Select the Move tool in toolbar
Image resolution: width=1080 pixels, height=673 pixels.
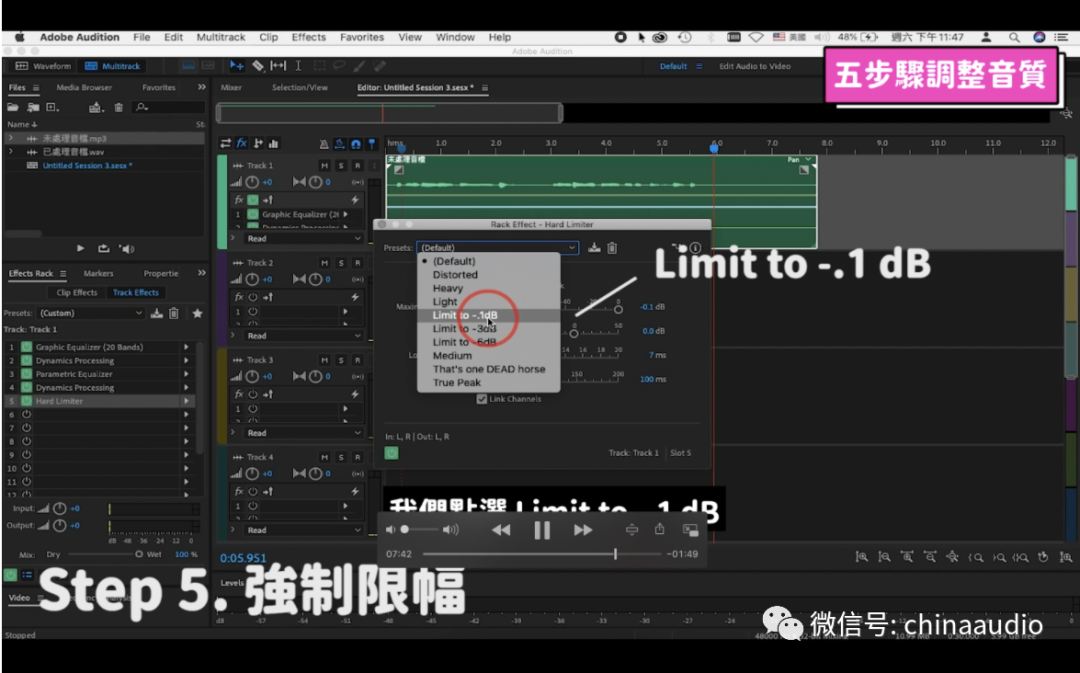point(237,66)
